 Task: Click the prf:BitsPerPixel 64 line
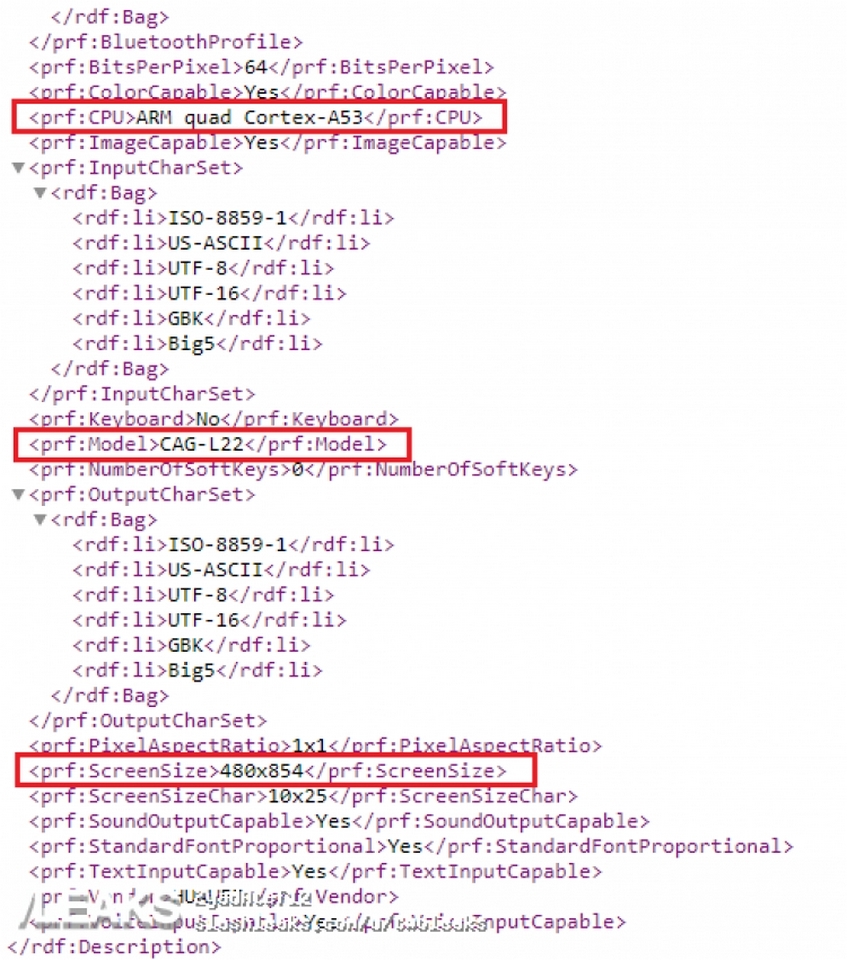point(262,67)
